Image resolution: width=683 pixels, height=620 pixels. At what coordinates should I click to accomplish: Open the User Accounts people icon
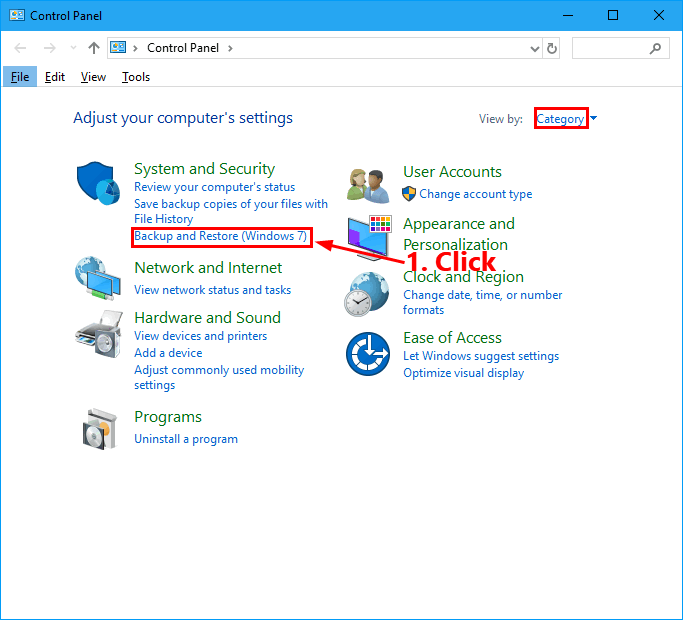coord(369,186)
